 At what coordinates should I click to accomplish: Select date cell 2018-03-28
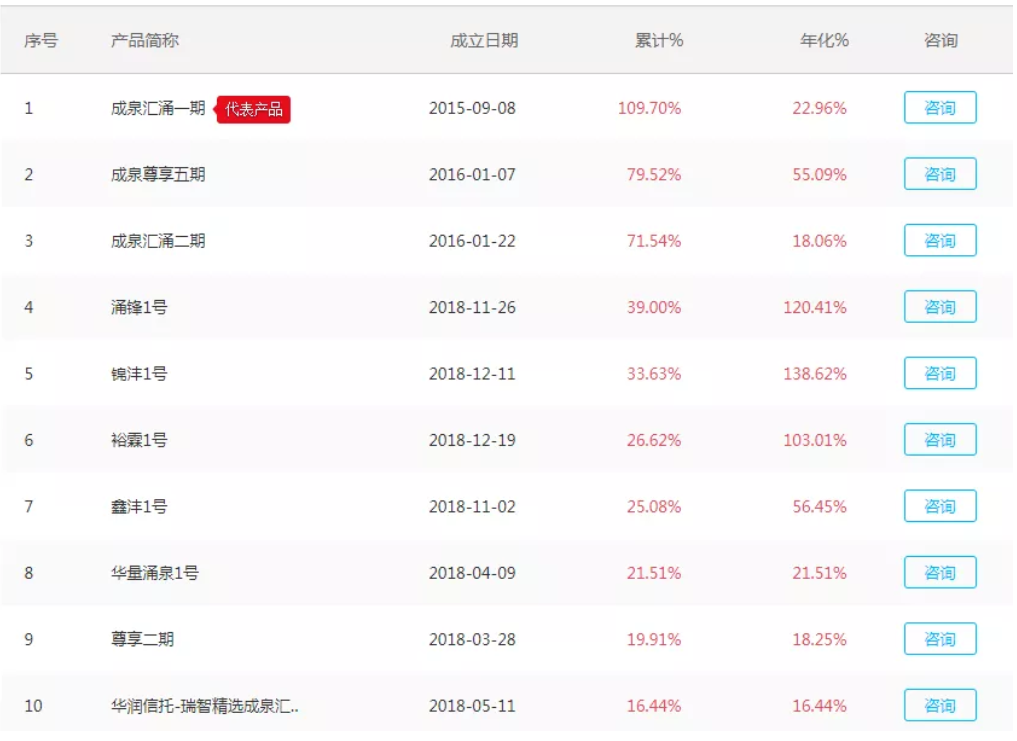pos(472,639)
